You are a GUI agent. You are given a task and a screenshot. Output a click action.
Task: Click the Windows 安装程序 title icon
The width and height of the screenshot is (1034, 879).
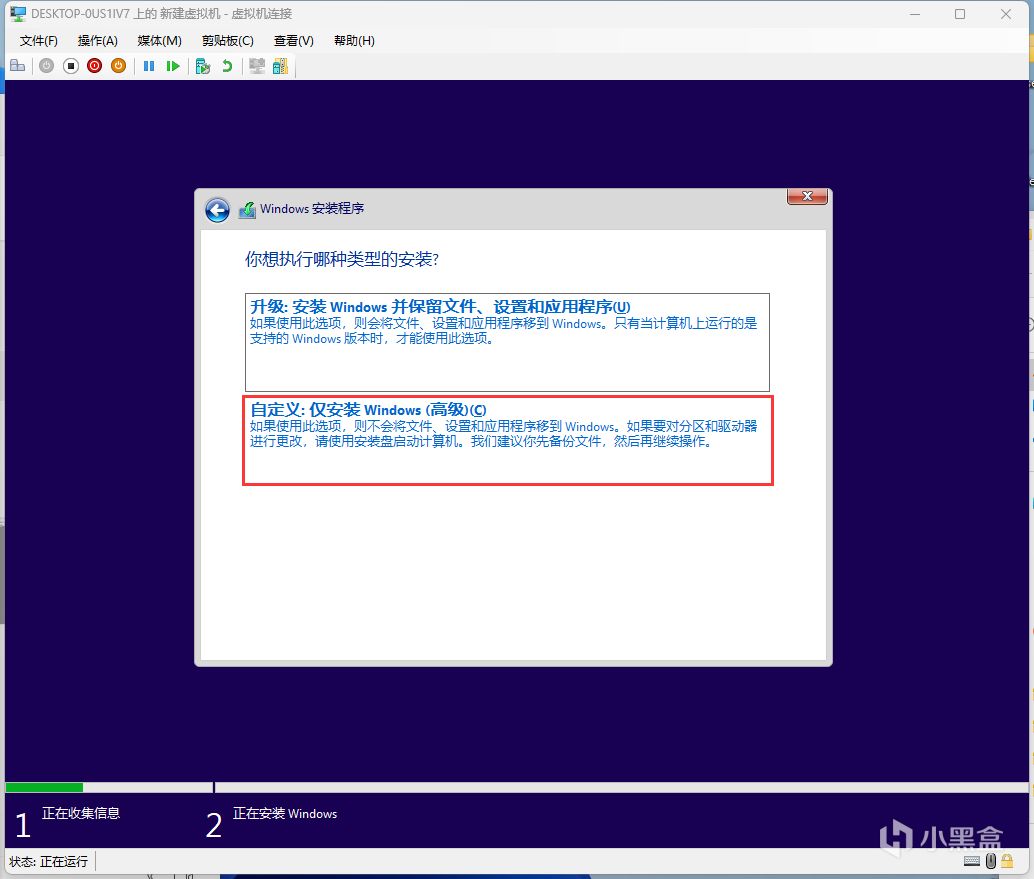247,210
